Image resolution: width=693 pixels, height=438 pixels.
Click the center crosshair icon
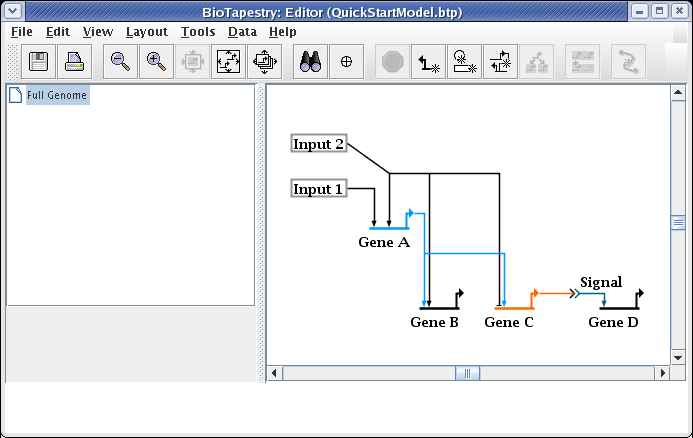coord(346,62)
